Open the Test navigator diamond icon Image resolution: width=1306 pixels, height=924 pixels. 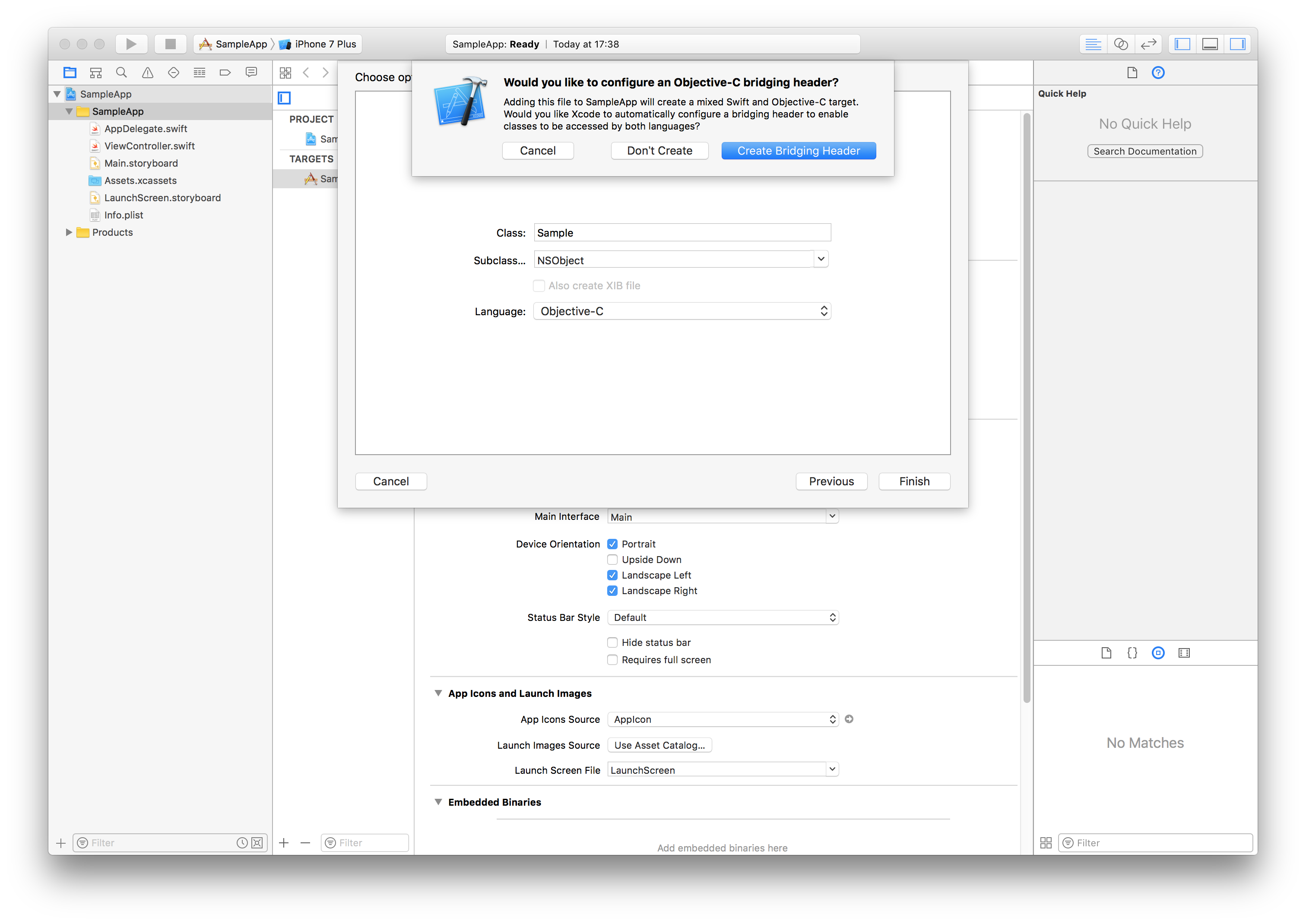point(174,72)
